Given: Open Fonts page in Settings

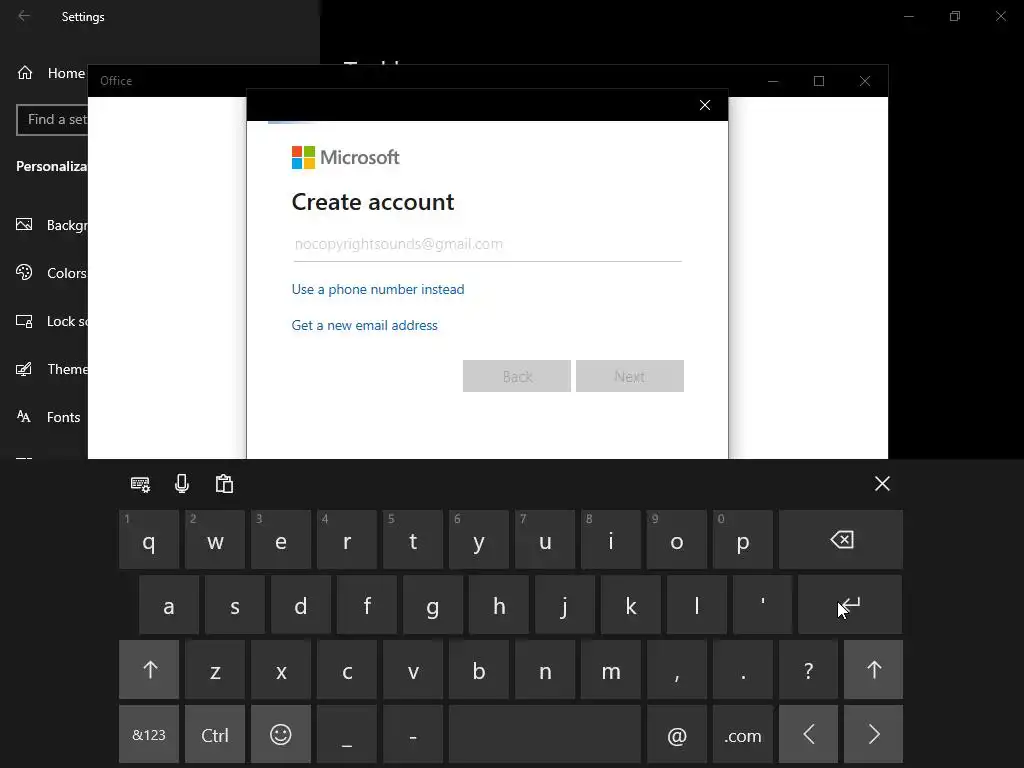Looking at the screenshot, I should pyautogui.click(x=48, y=417).
